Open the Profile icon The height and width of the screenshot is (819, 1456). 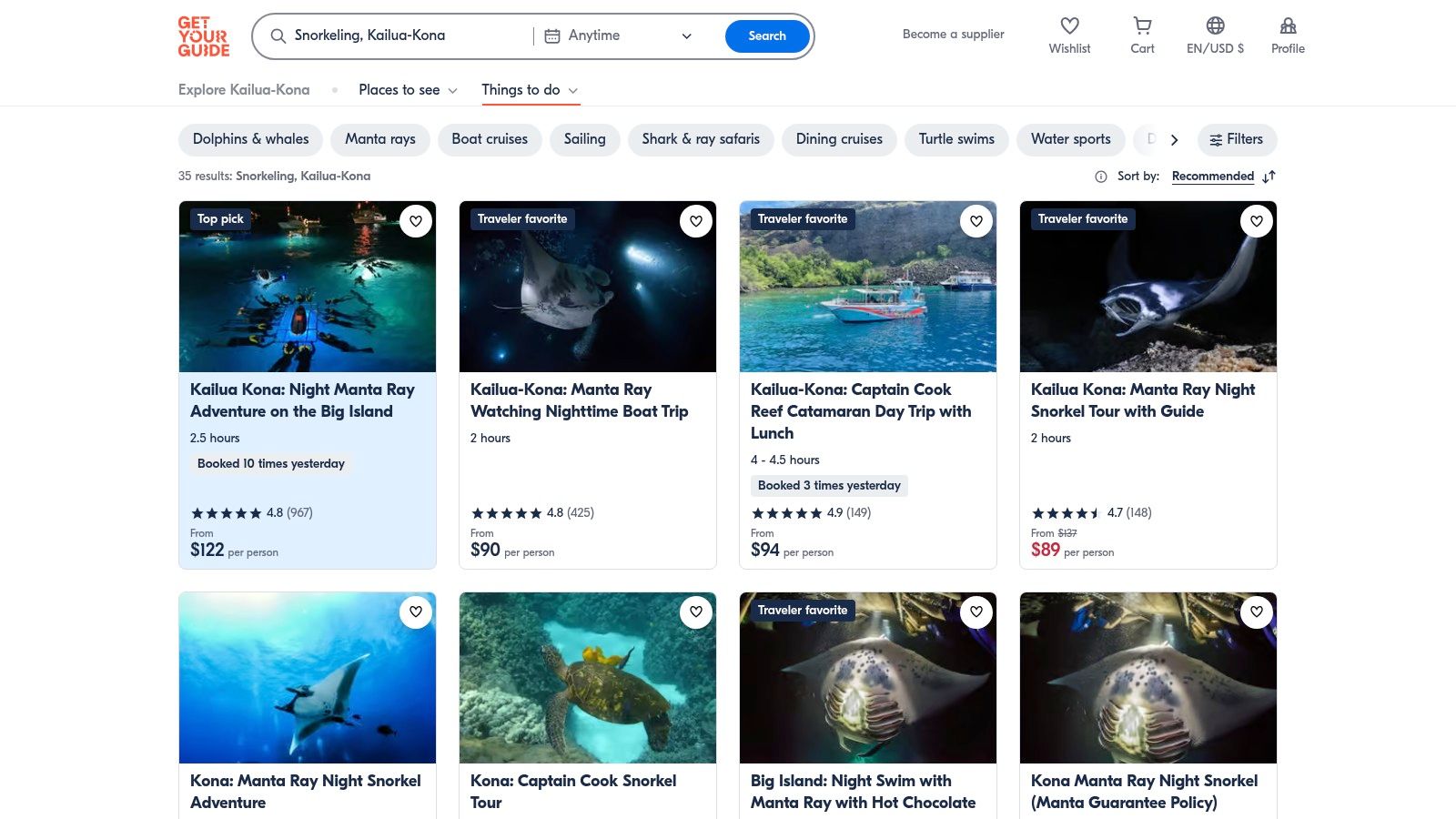[1288, 25]
